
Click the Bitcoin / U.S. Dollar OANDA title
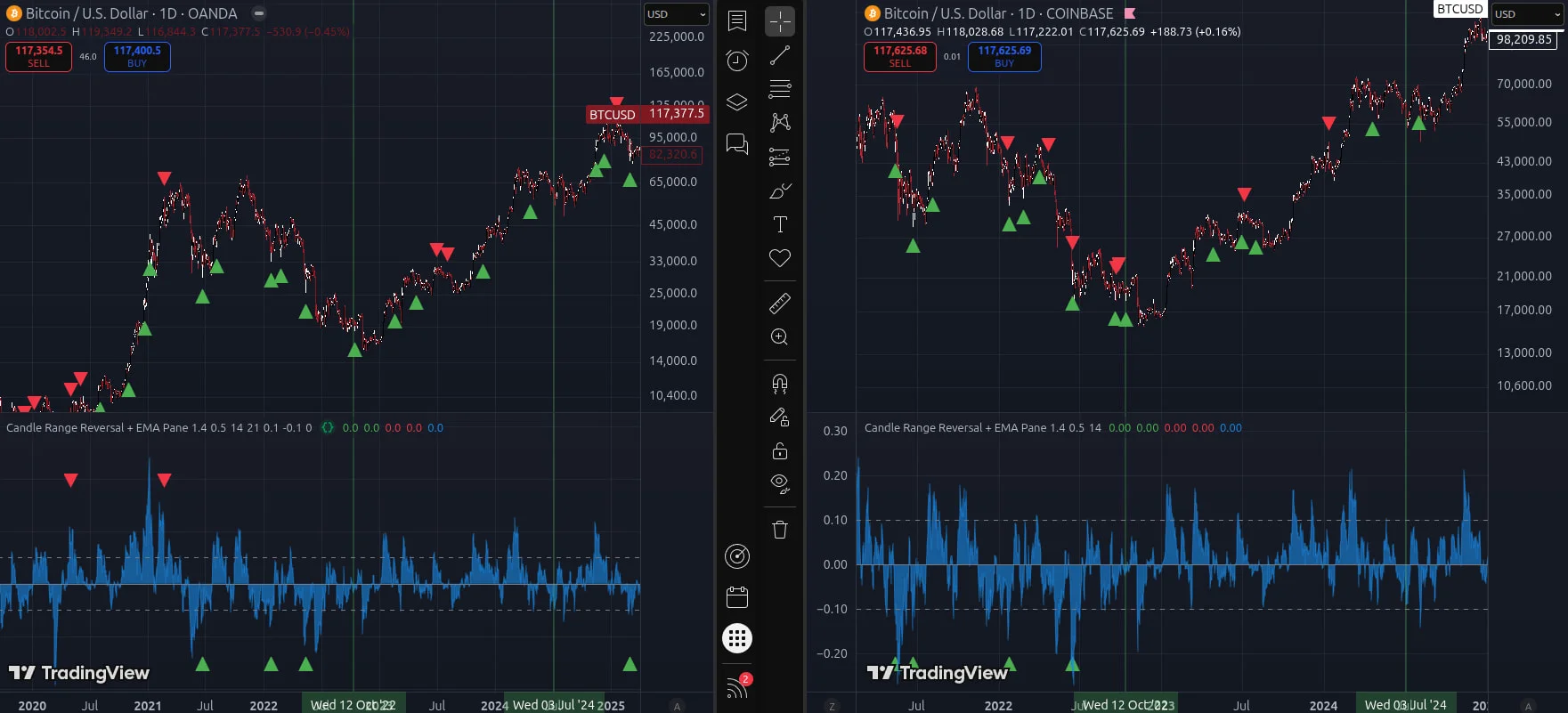132,13
